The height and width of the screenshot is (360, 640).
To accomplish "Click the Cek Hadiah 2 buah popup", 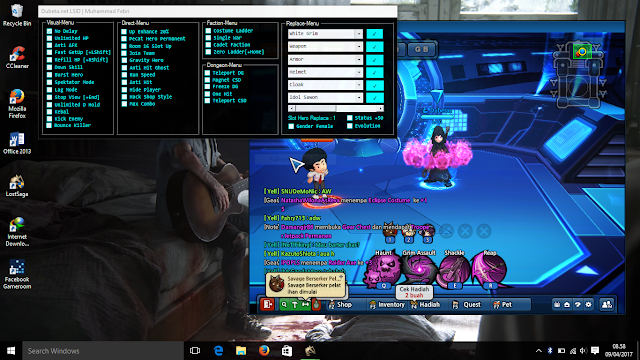I will [x=414, y=292].
